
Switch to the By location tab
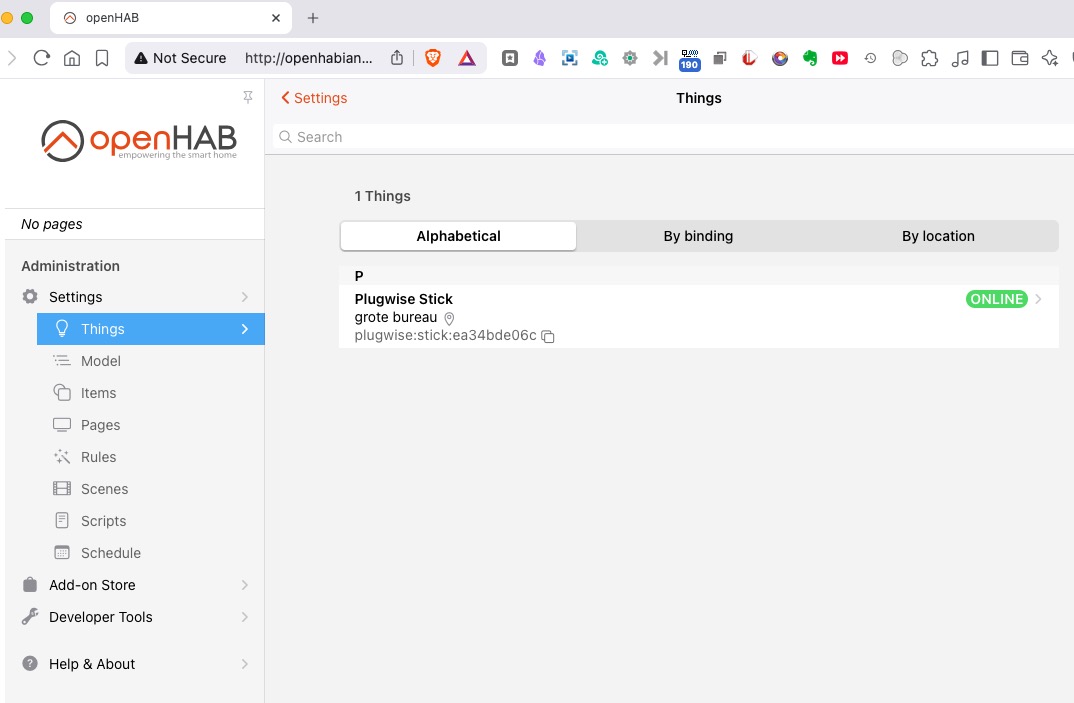[938, 236]
